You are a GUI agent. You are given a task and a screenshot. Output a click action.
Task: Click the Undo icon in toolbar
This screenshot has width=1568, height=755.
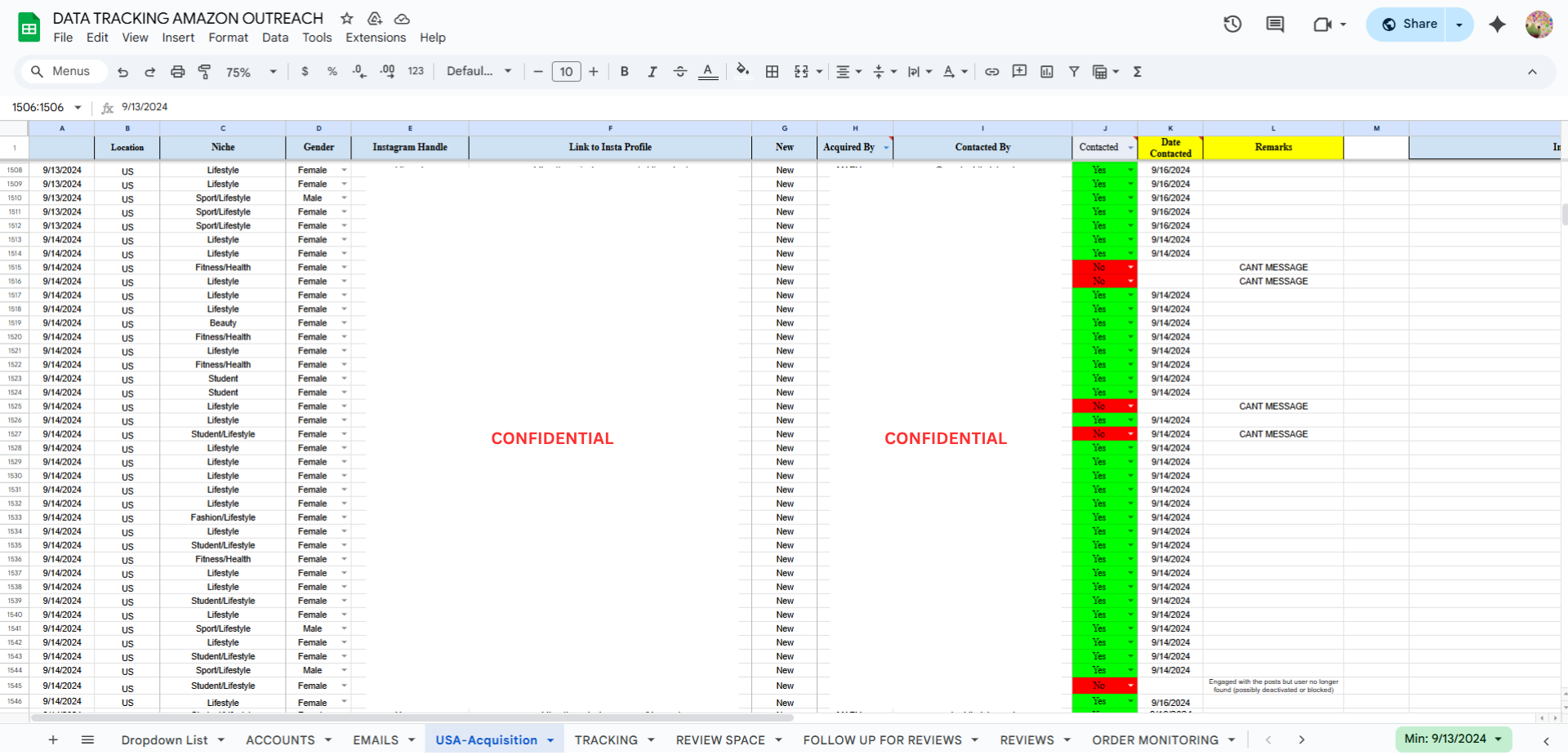pos(122,72)
